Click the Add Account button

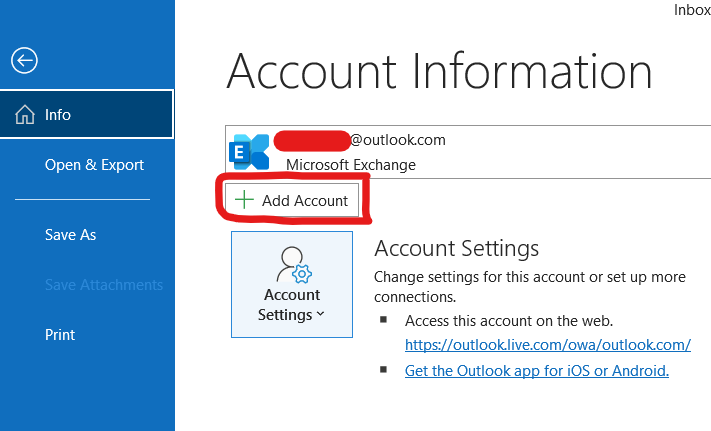point(292,200)
